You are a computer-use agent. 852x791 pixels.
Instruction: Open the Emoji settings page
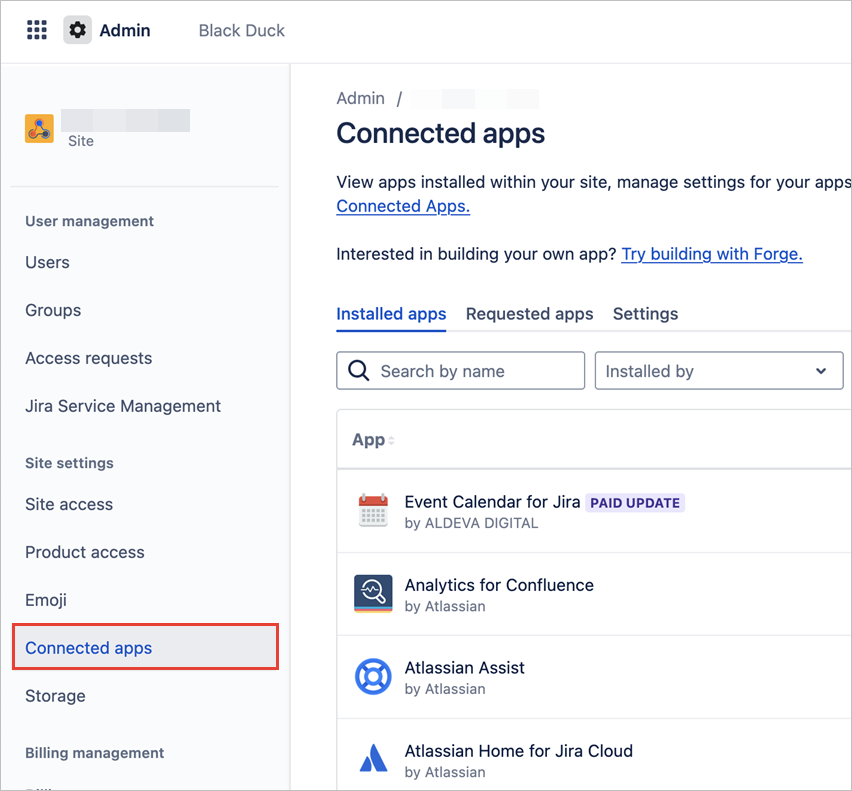pos(46,600)
